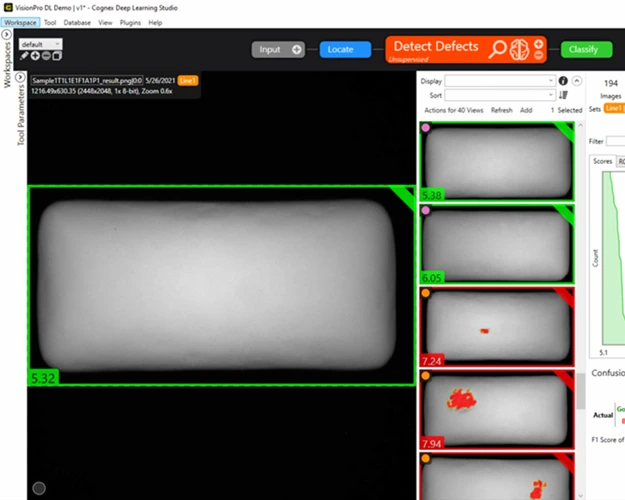Image resolution: width=625 pixels, height=500 pixels.
Task: Click the pencil rename workspace icon
Action: 24,56
